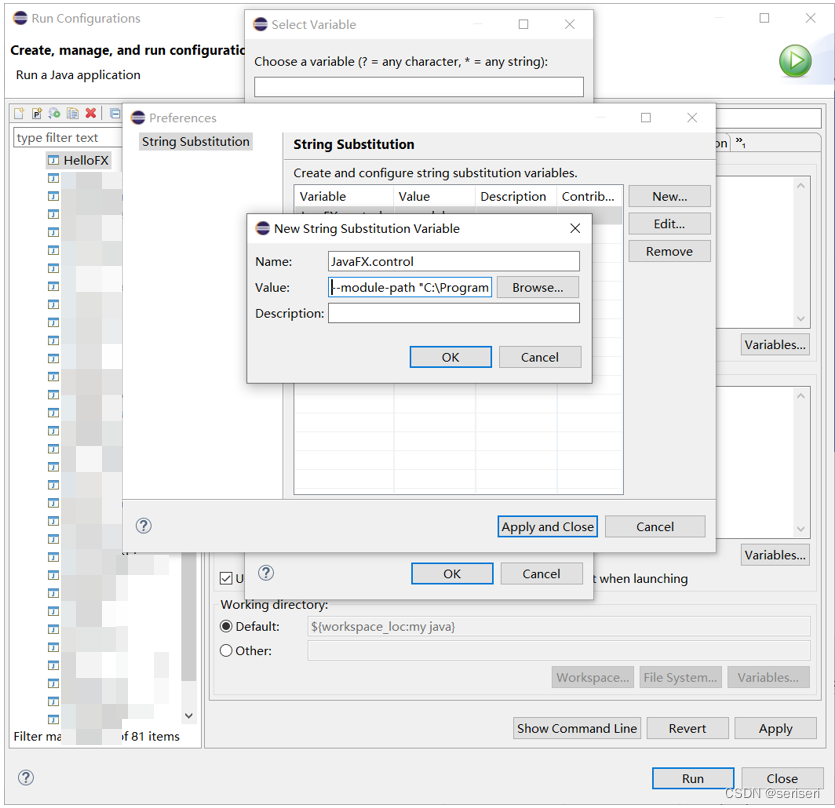Maximize the Preferences dialog
This screenshot has width=835, height=808.
coord(645,118)
